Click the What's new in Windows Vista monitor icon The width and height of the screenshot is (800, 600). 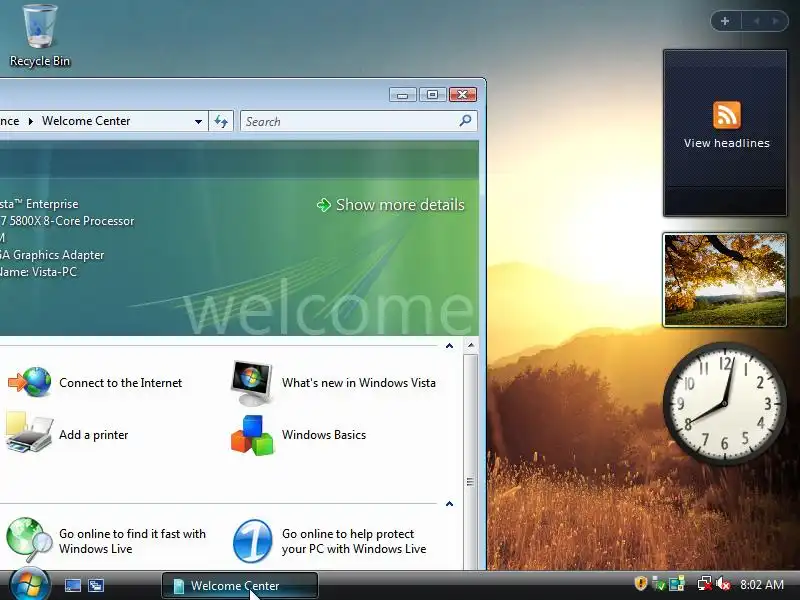pos(252,383)
